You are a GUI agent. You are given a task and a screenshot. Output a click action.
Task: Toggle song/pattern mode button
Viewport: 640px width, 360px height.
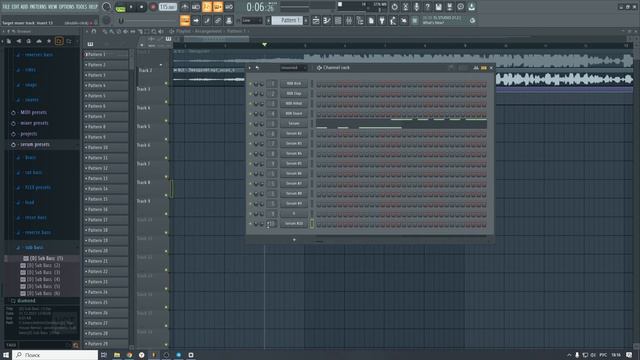120,7
